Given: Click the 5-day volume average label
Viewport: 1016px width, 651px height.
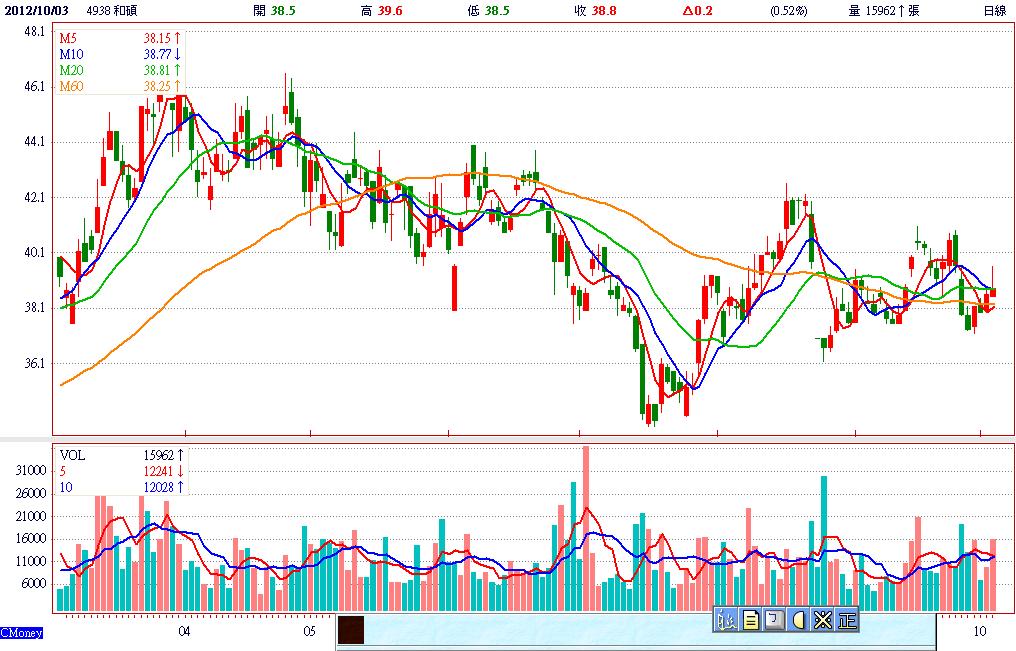Looking at the screenshot, I should point(64,471).
